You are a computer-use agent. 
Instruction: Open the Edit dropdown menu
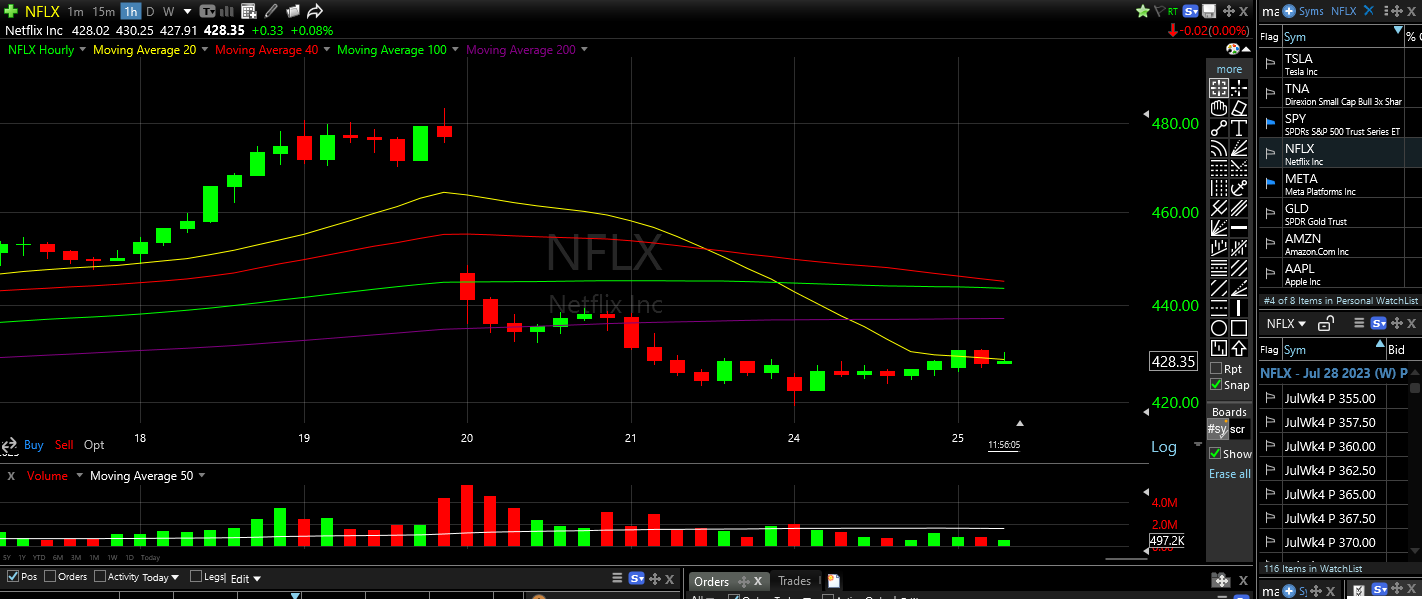click(x=246, y=579)
